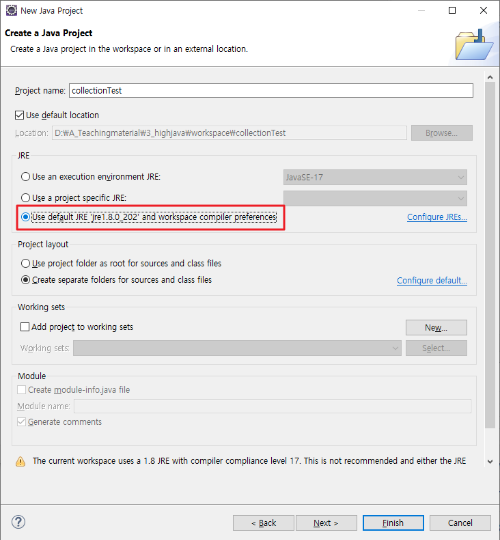Click the Module name input field
Image resolution: width=500 pixels, height=540 pixels.
[273, 406]
